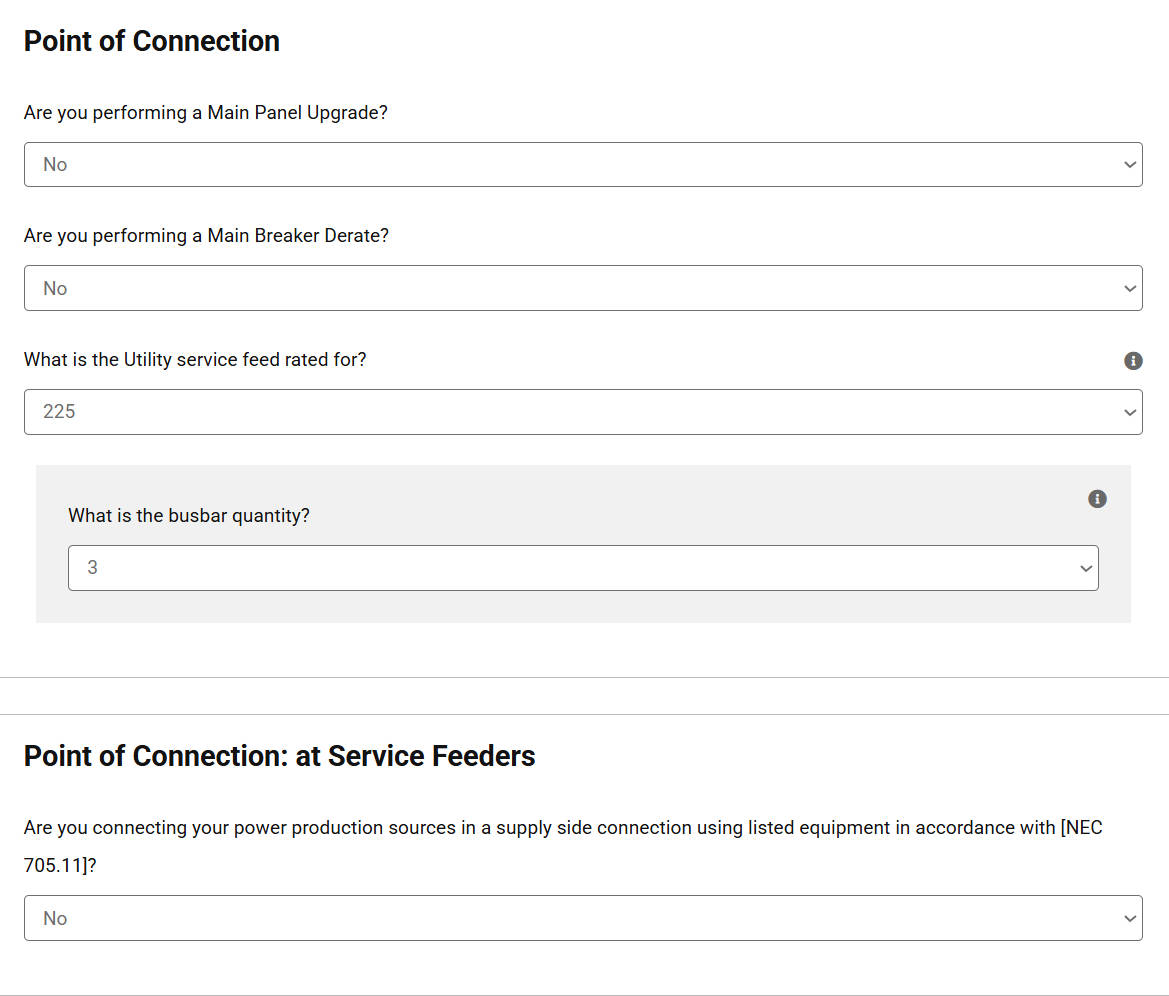Screen dimensions: 1169x996
Task: Open the NEC 705.11 supply side connection dropdown
Action: point(583,918)
